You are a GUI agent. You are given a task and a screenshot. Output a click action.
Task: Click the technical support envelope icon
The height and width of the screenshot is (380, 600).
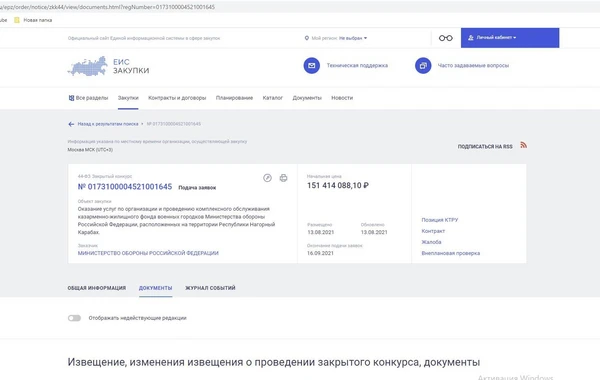pos(311,65)
